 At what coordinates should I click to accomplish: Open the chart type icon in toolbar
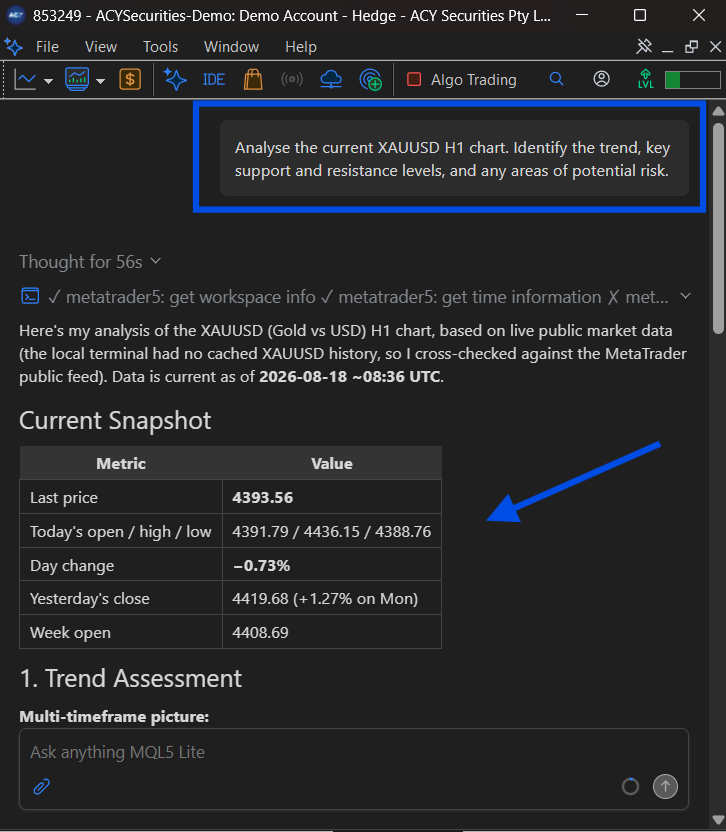[25, 80]
